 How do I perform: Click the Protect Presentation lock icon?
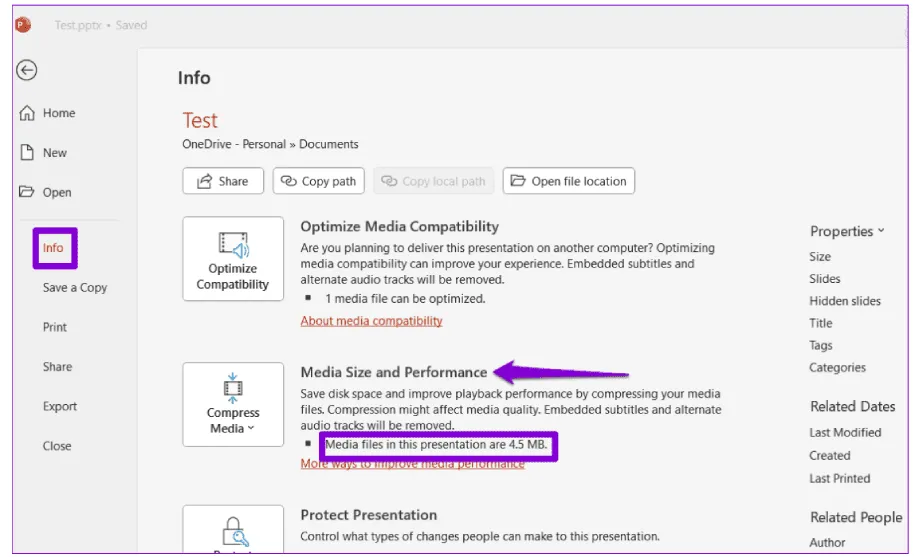[x=232, y=530]
